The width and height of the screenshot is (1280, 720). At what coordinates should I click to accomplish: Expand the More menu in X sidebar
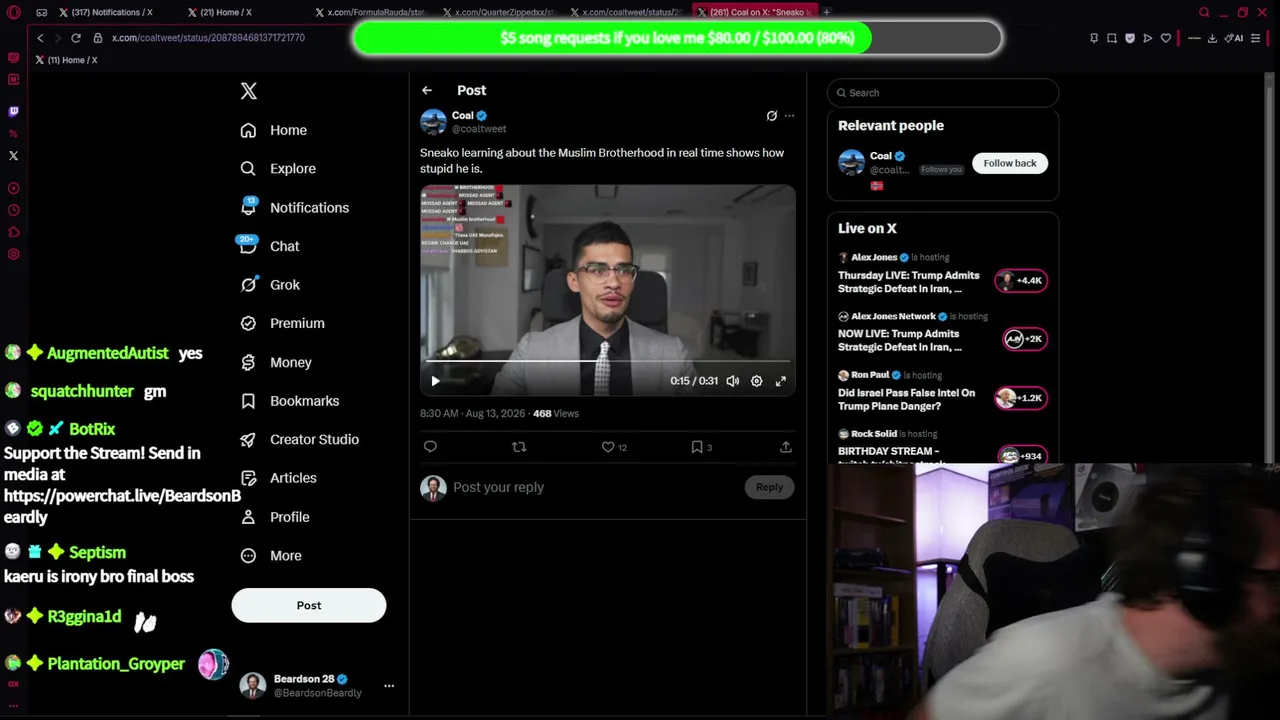click(x=271, y=556)
